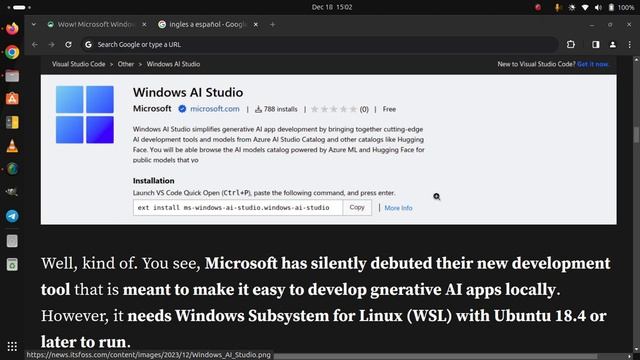Close the 'Wow! Microsoft Windo…' tab
The height and width of the screenshot is (360, 640).
(144, 24)
